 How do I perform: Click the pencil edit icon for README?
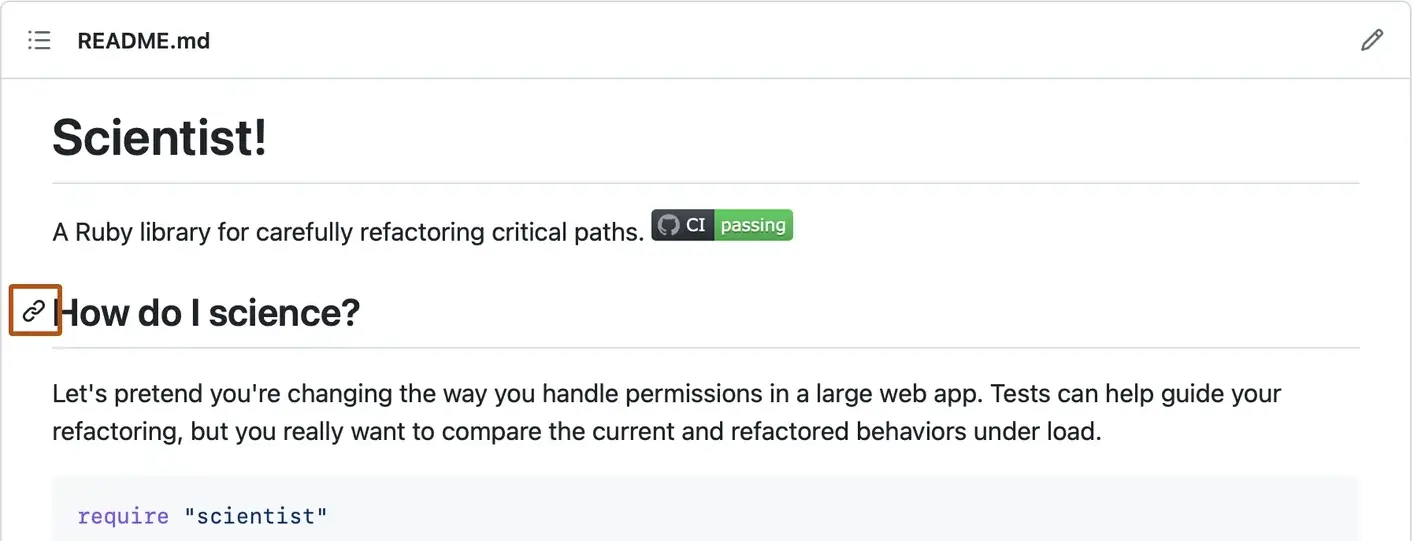pyautogui.click(x=1372, y=41)
